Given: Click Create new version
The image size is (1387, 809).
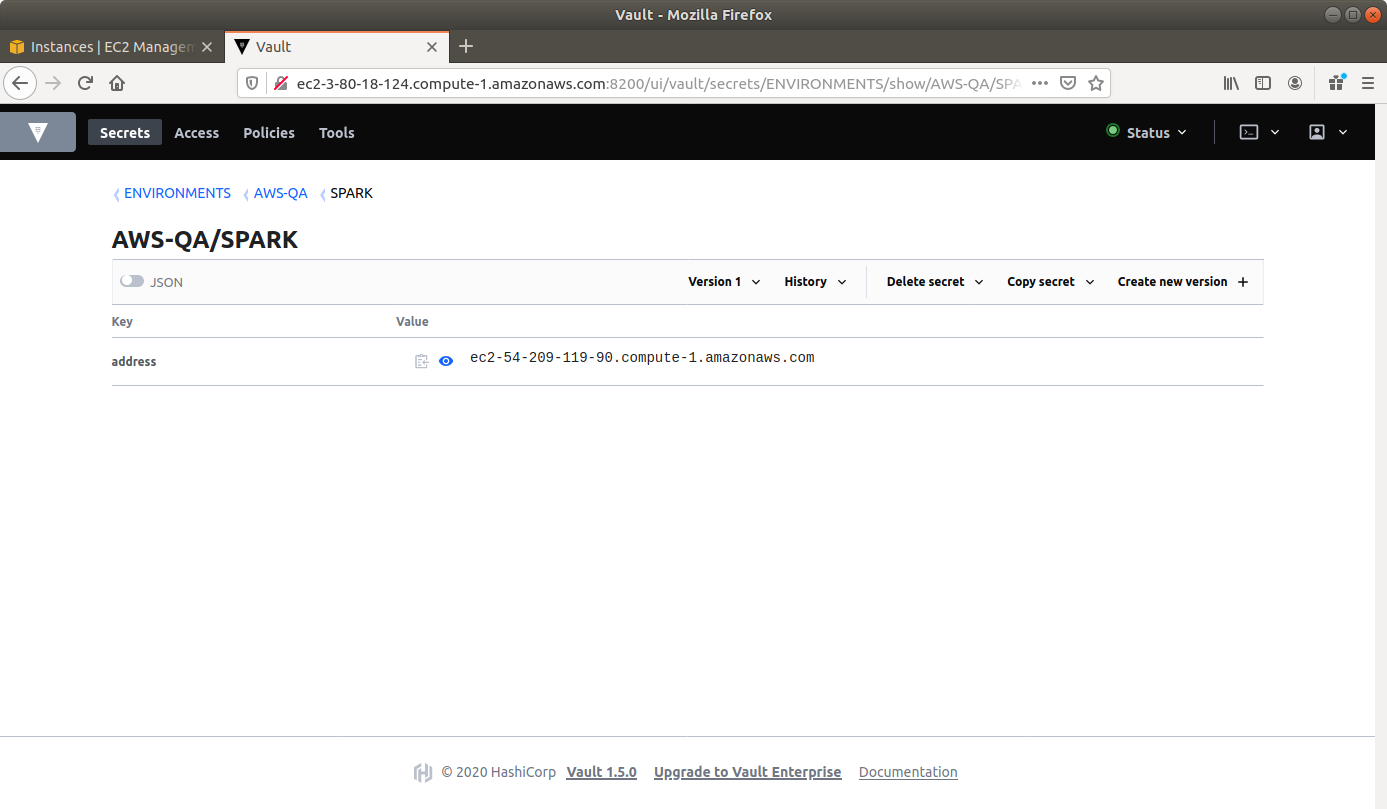Looking at the screenshot, I should pyautogui.click(x=1183, y=282).
